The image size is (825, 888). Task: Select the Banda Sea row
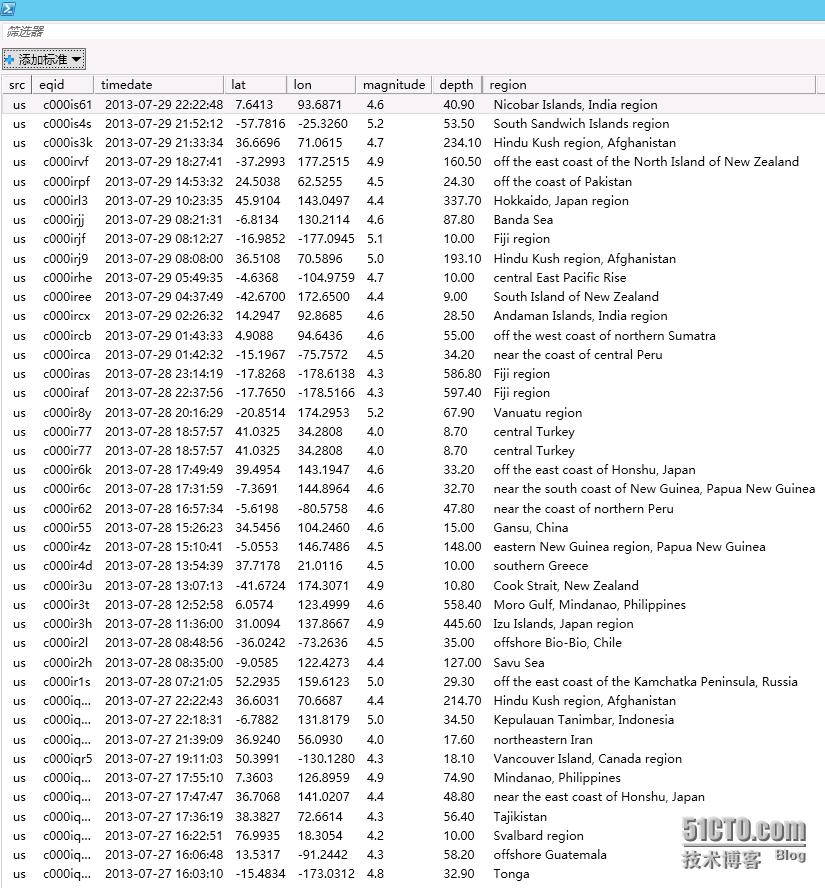[412, 220]
